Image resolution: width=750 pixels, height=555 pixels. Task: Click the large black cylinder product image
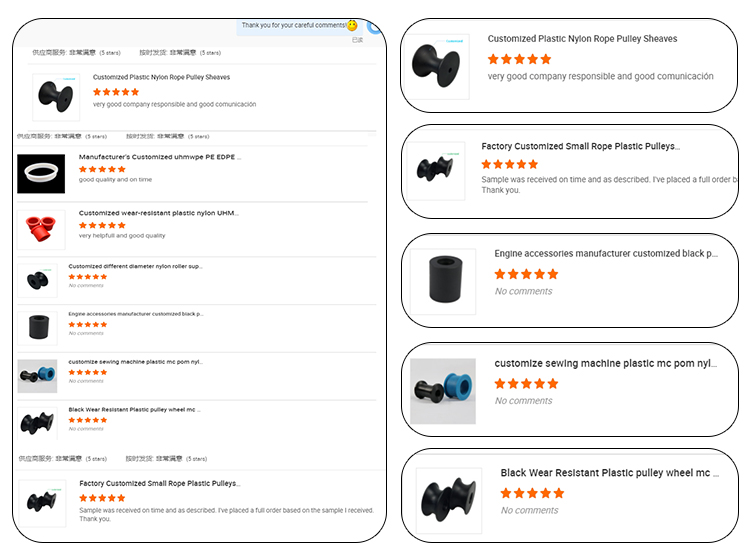pos(443,282)
